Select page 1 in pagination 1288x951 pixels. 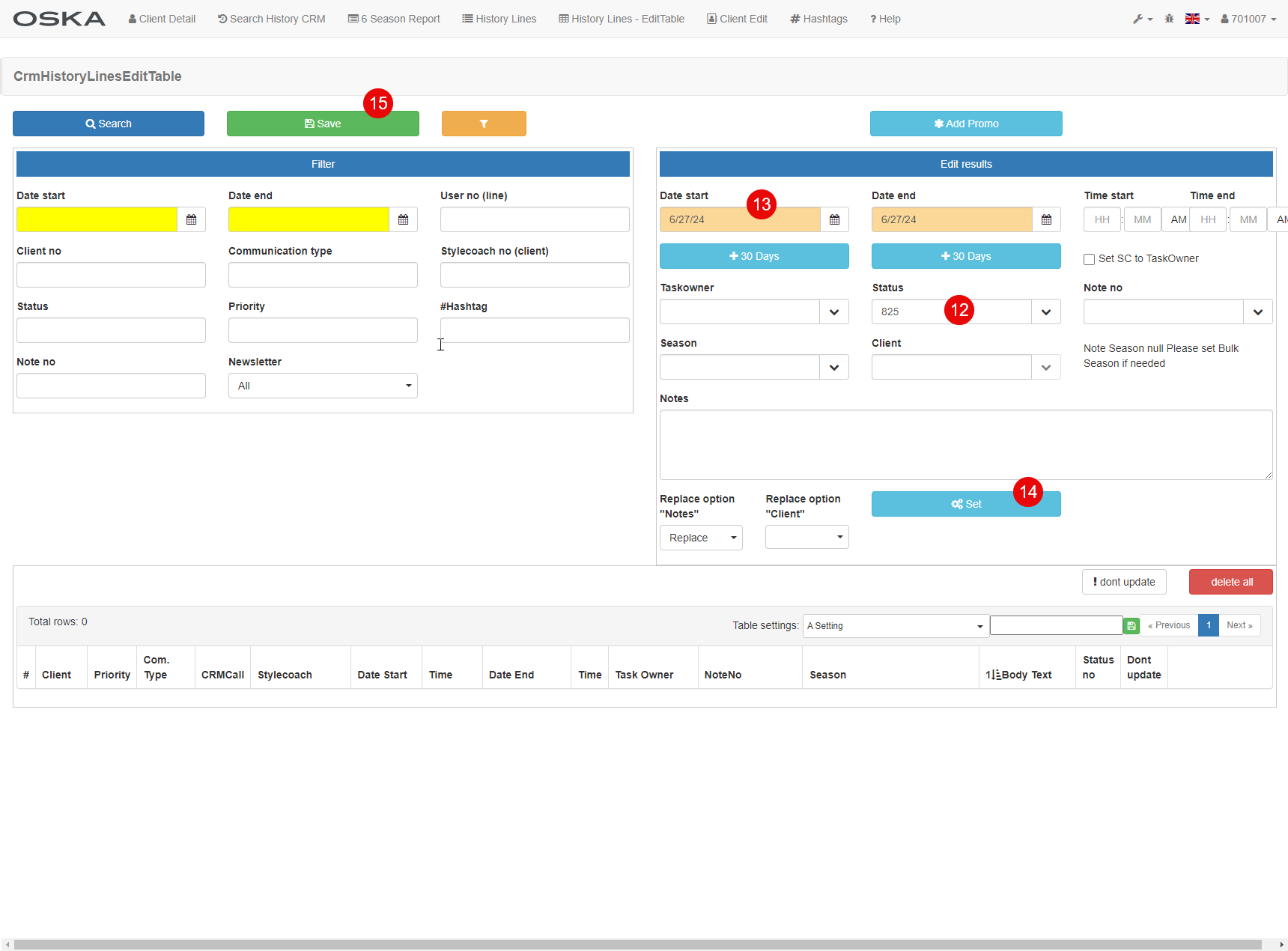click(1209, 625)
